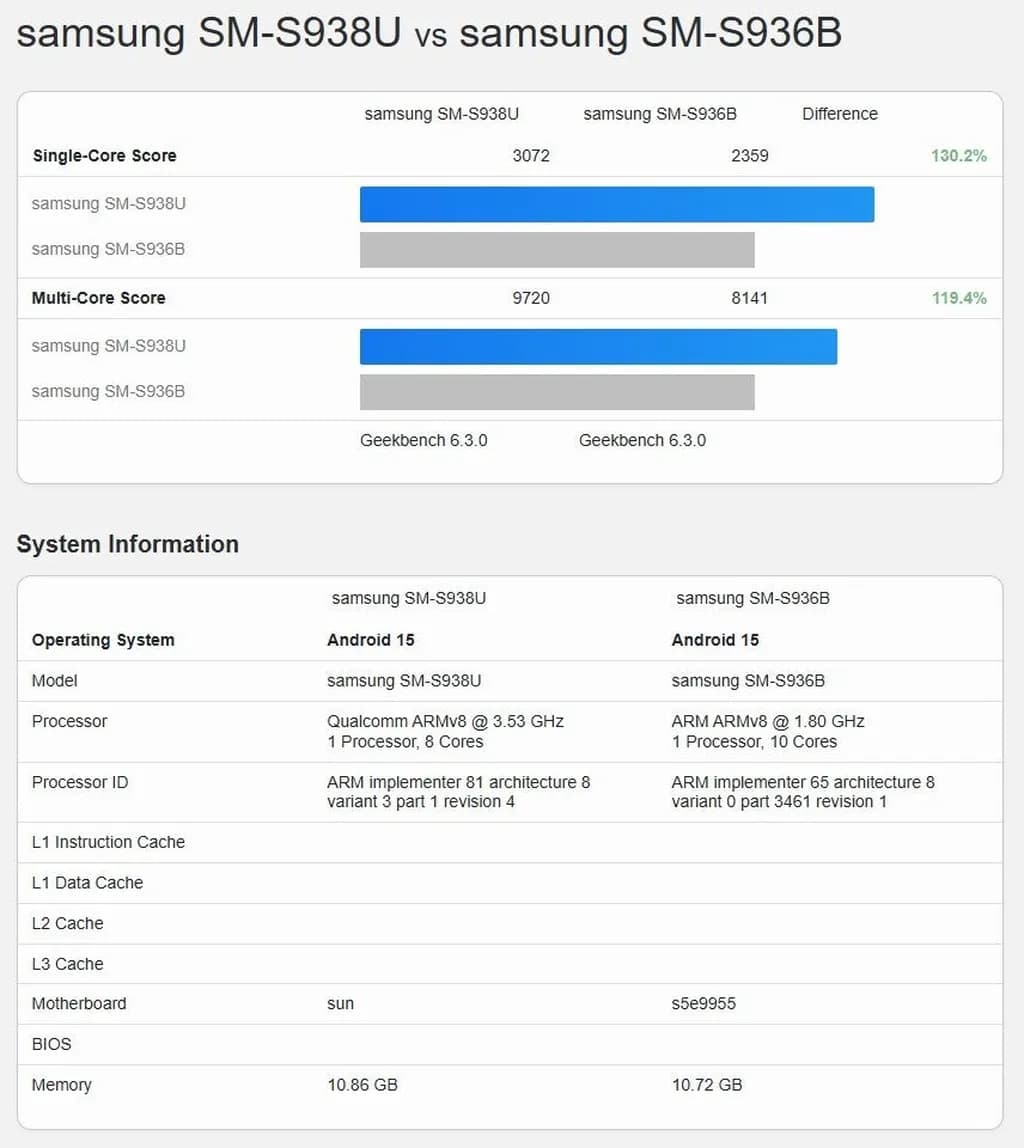Viewport: 1024px width, 1148px height.
Task: Click the Processor row label
Action: coord(69,721)
